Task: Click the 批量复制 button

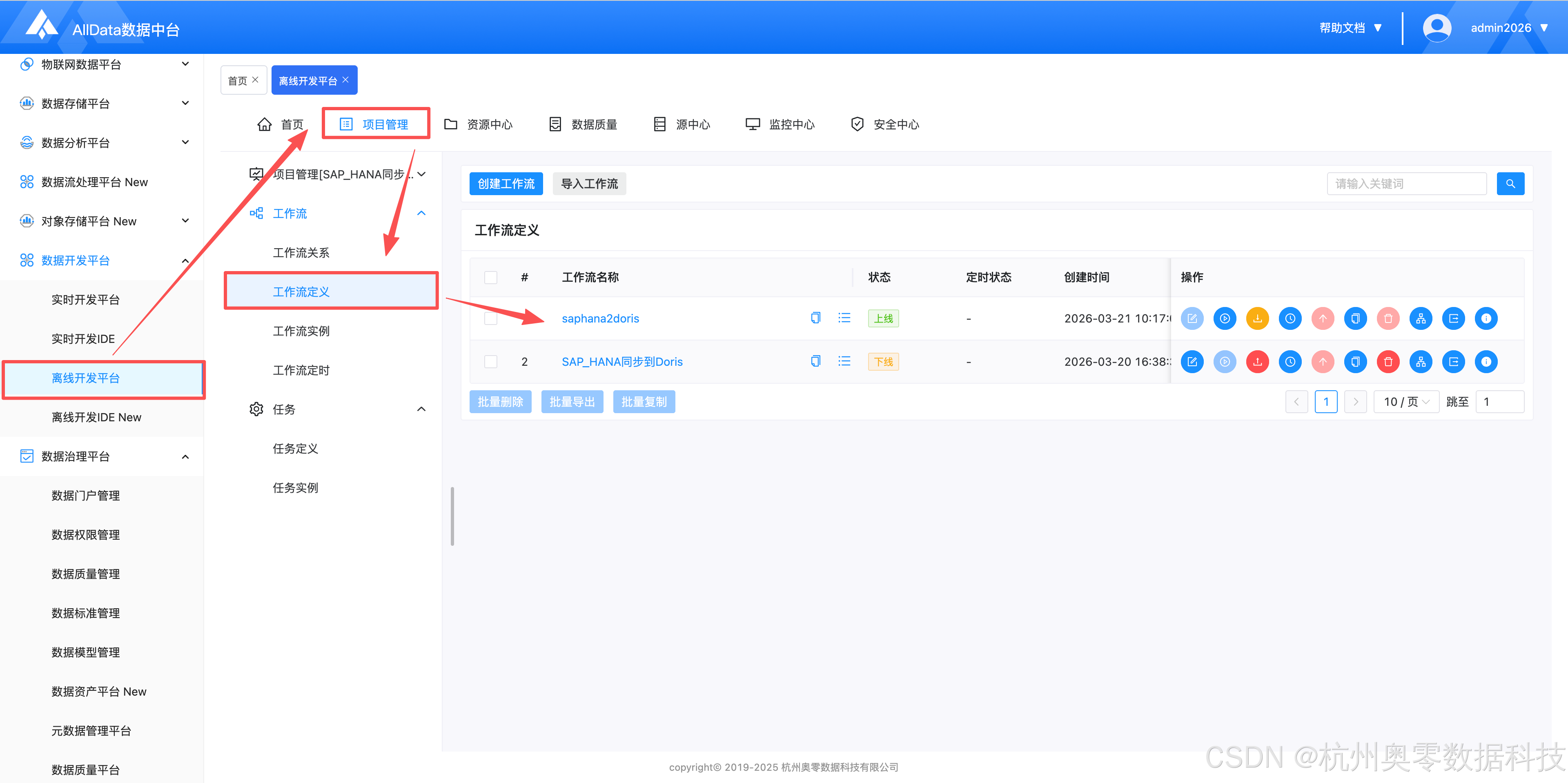Action: (644, 402)
